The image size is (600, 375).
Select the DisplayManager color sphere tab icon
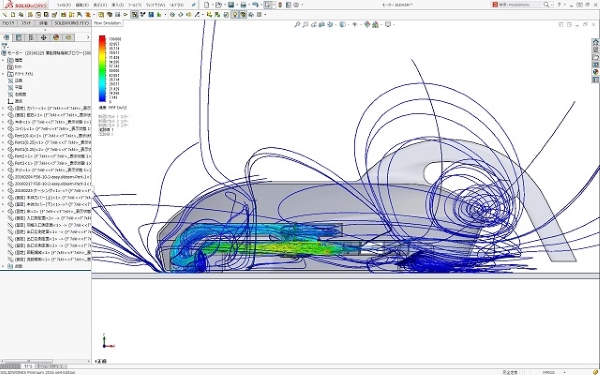click(x=56, y=38)
